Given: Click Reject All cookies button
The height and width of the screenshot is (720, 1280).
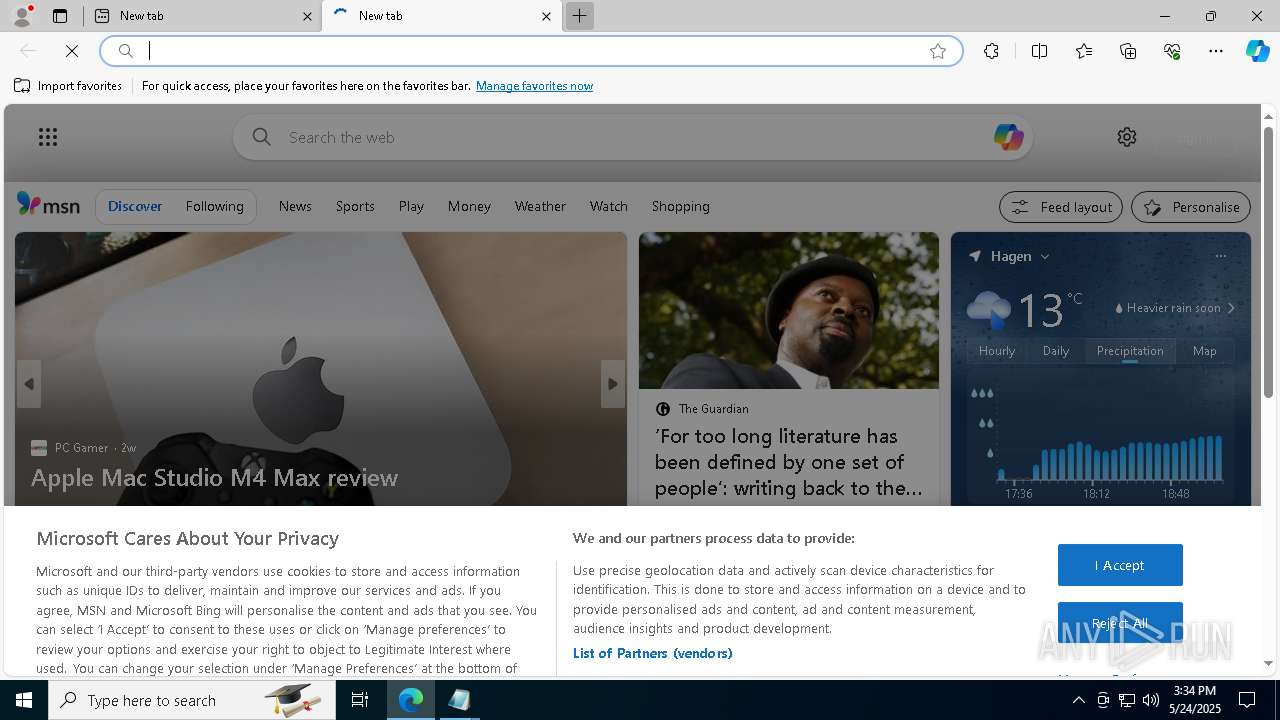Looking at the screenshot, I should tap(1120, 623).
